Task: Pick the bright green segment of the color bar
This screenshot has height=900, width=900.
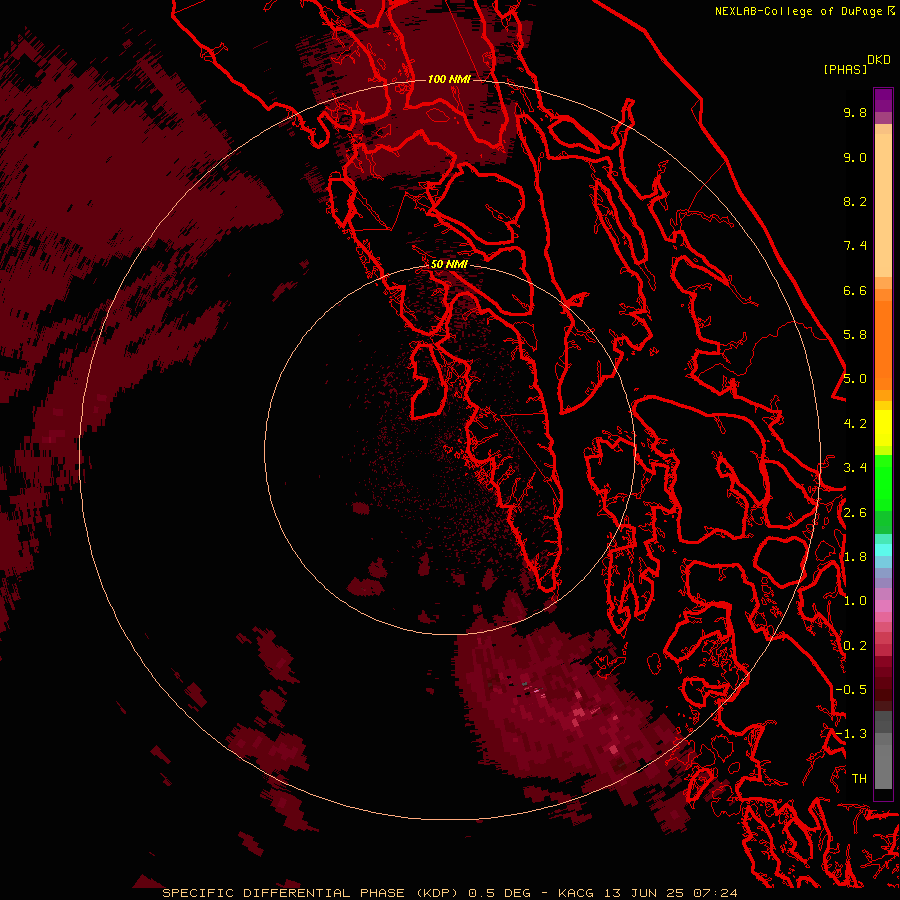Action: pyautogui.click(x=883, y=482)
